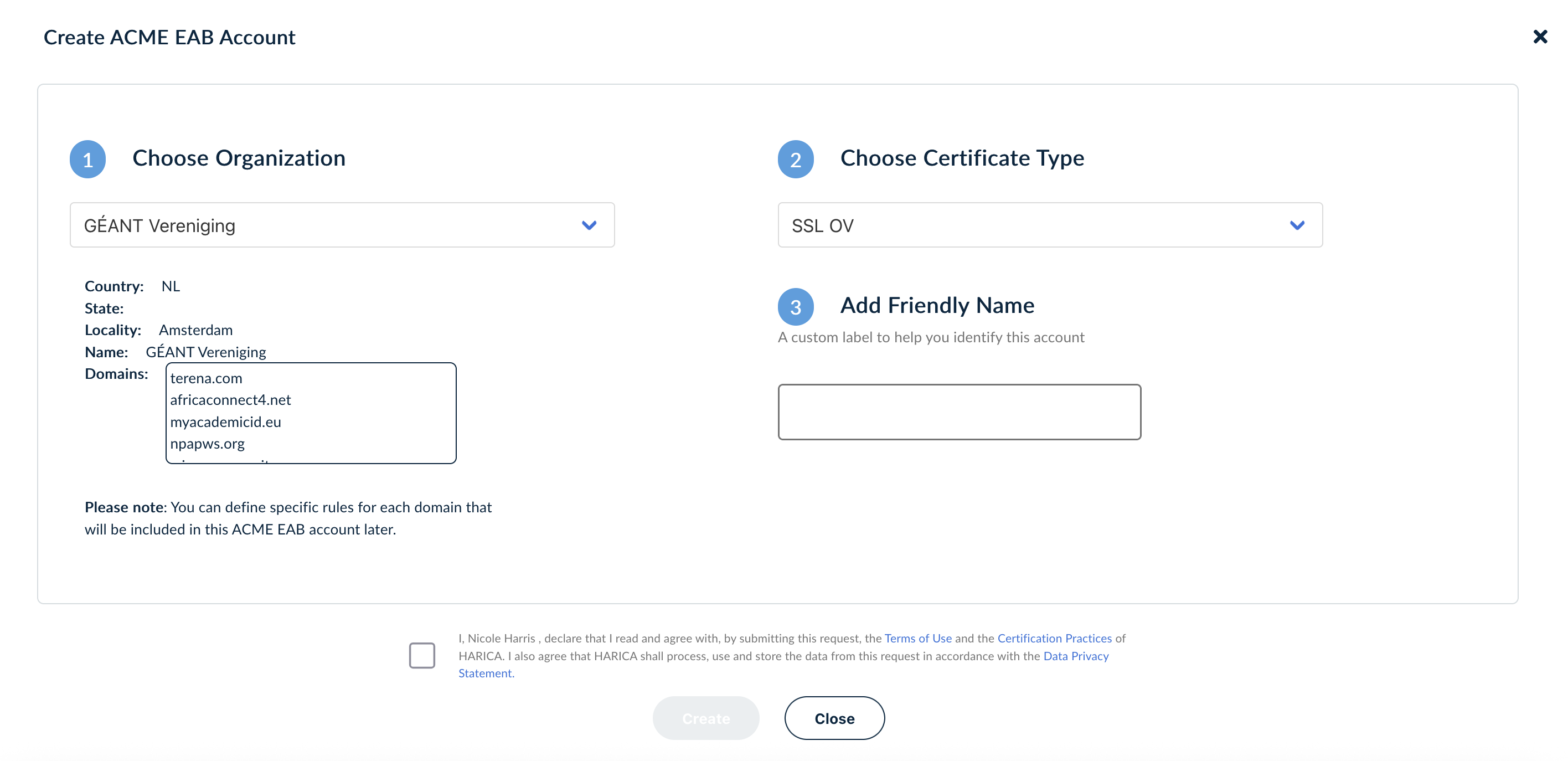Click the step 2 circle badge
Image resolution: width=1568 pixels, height=761 pixels.
pyautogui.click(x=796, y=160)
